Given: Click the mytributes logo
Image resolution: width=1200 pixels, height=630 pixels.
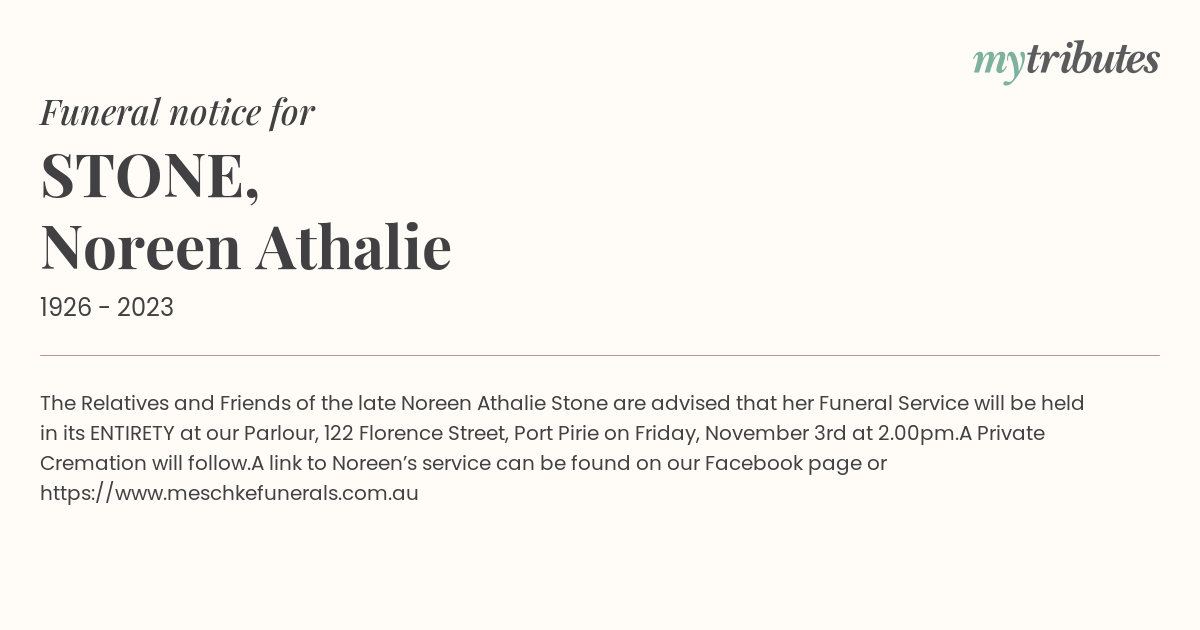Looking at the screenshot, I should pyautogui.click(x=1066, y=61).
